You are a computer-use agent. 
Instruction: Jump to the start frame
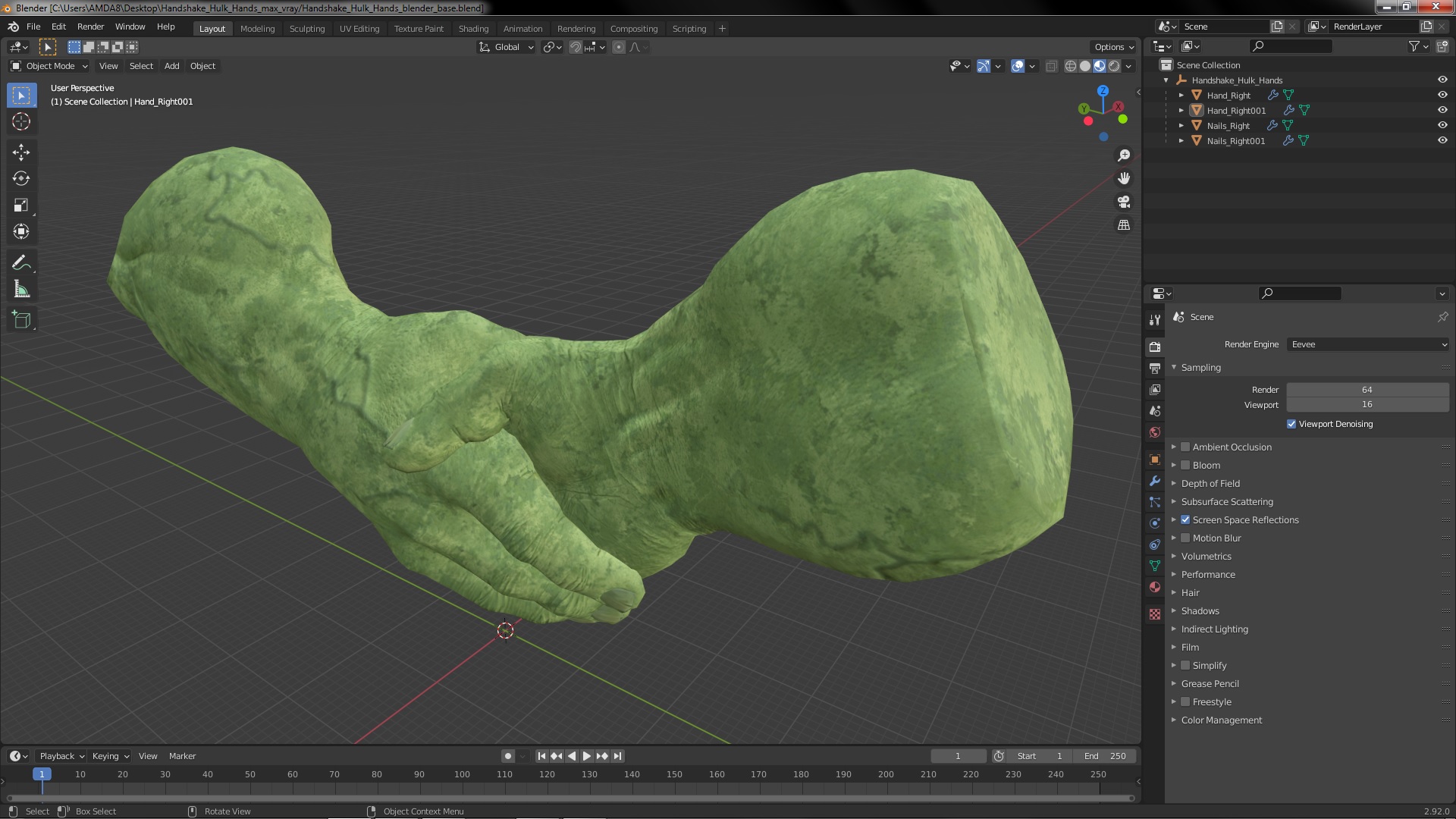tap(541, 756)
